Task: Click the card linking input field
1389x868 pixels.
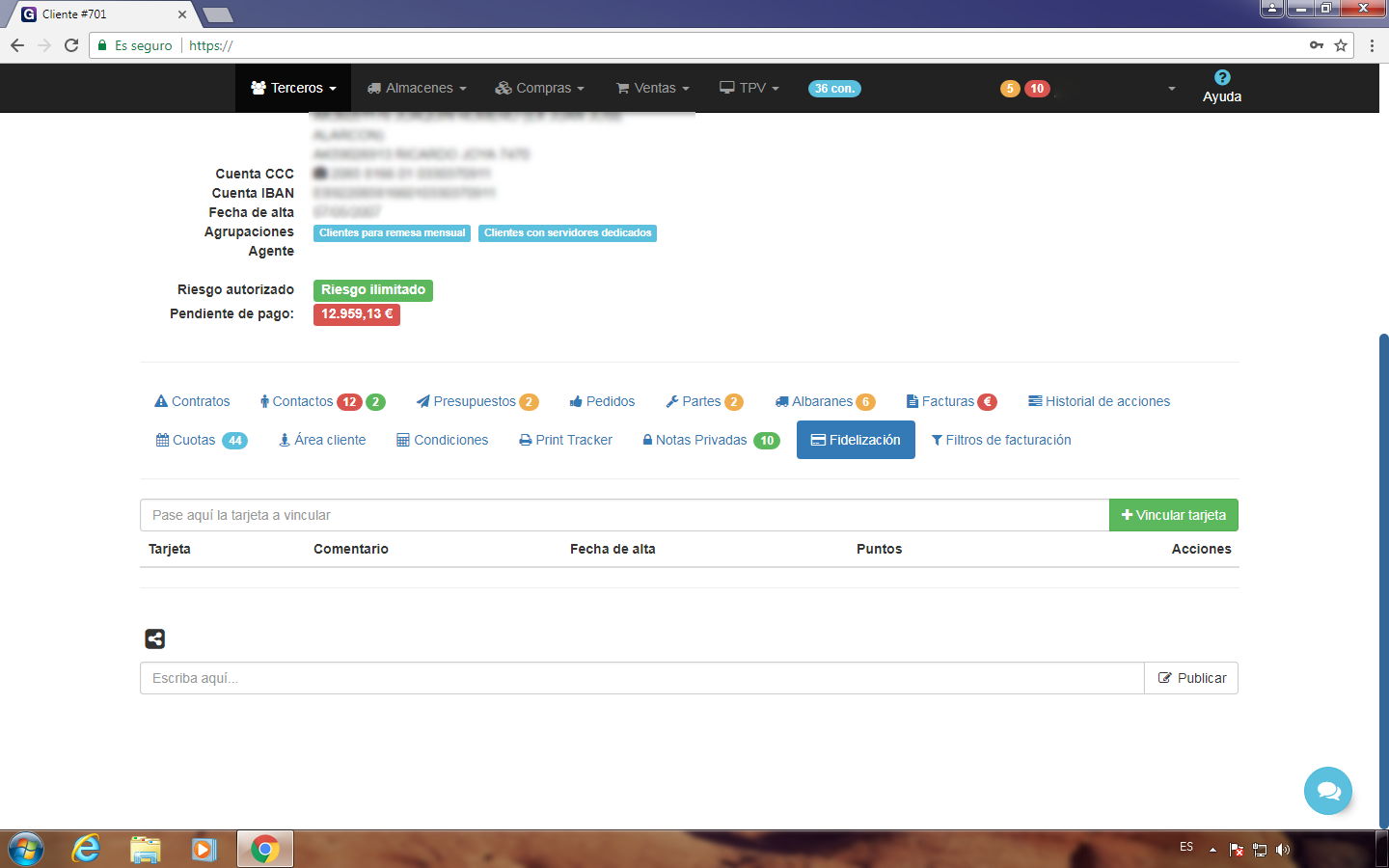Action: (624, 515)
